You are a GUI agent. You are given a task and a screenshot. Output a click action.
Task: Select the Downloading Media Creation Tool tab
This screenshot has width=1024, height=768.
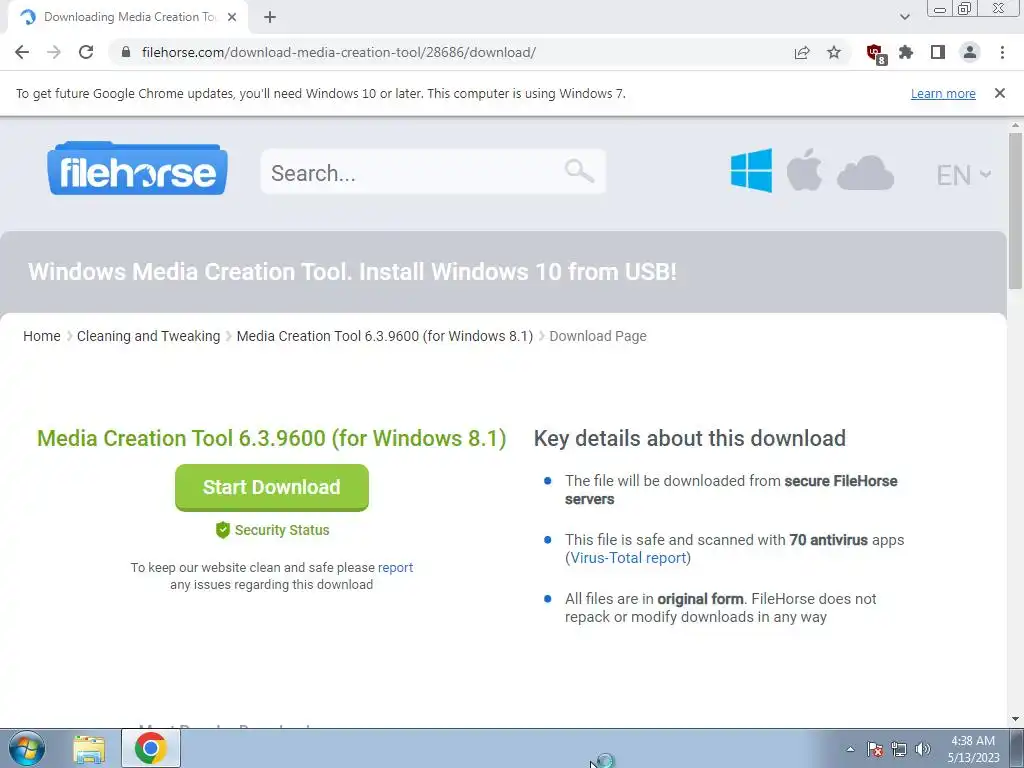coord(128,17)
